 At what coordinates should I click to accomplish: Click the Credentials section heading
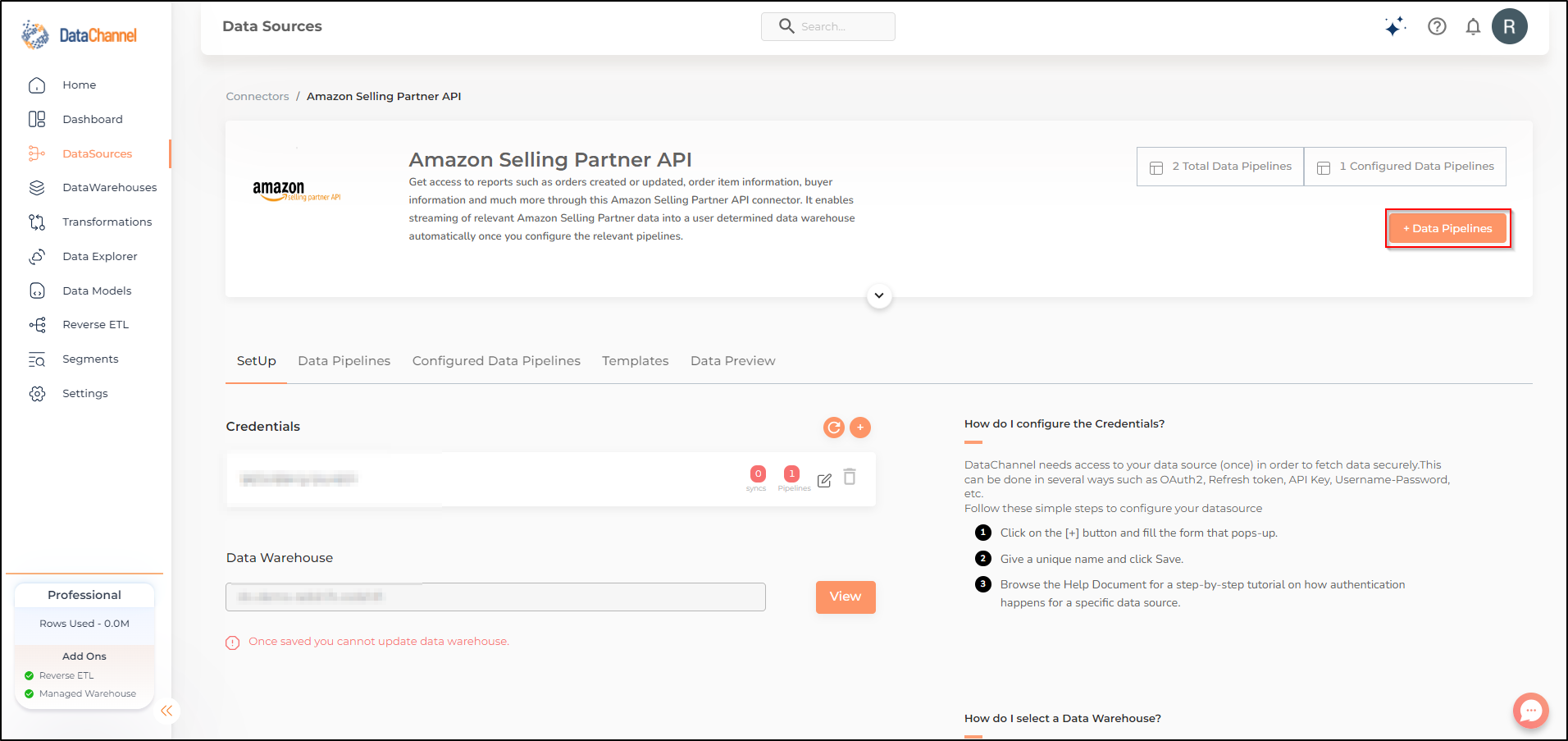click(263, 427)
